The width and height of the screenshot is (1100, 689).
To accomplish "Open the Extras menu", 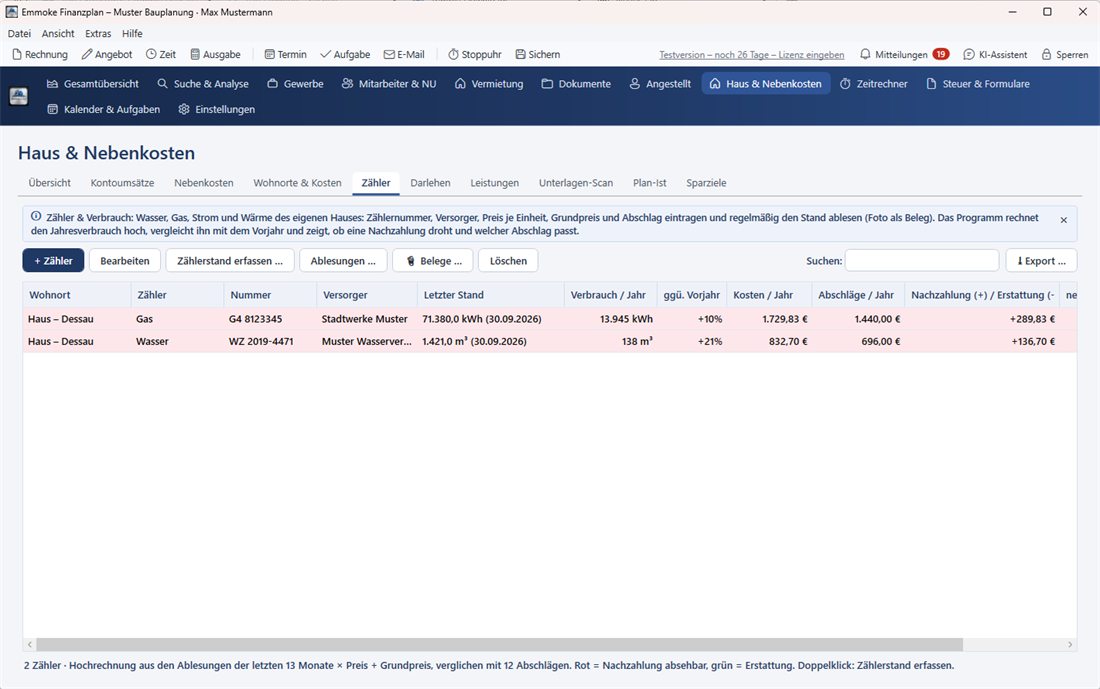I will [98, 33].
